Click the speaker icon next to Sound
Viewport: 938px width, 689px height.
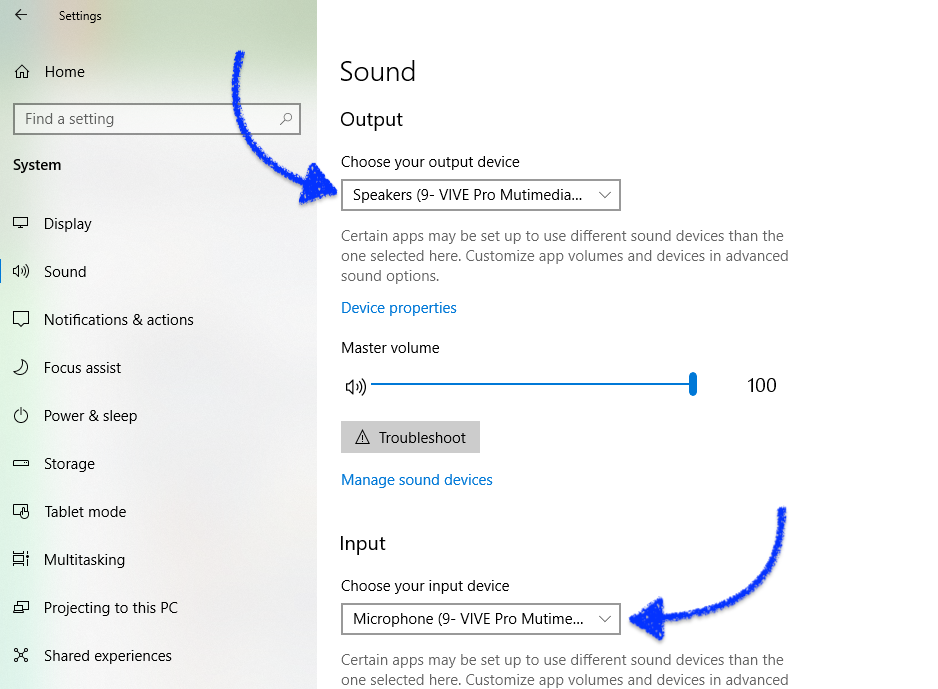click(x=22, y=271)
